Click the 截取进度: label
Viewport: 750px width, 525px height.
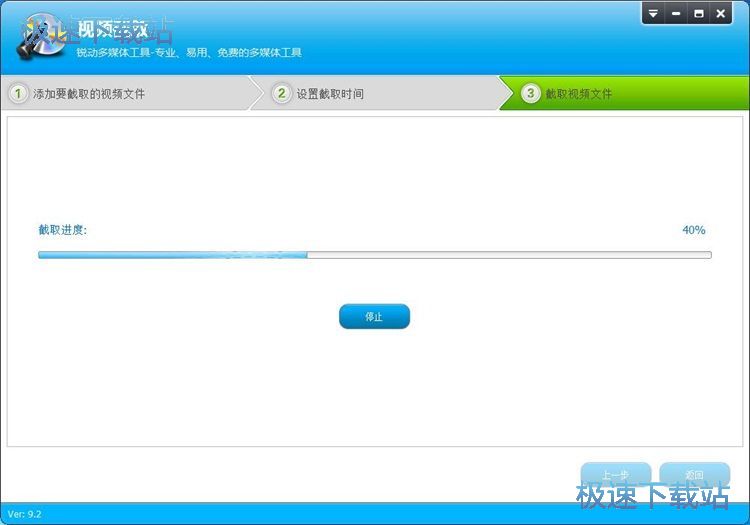click(x=63, y=230)
